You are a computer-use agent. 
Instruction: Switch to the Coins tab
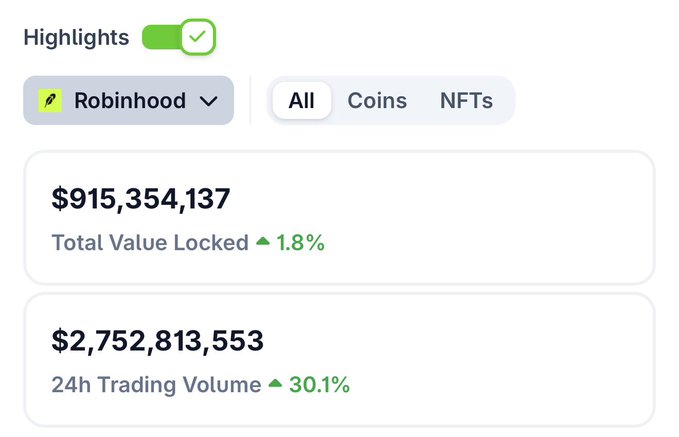click(x=377, y=100)
